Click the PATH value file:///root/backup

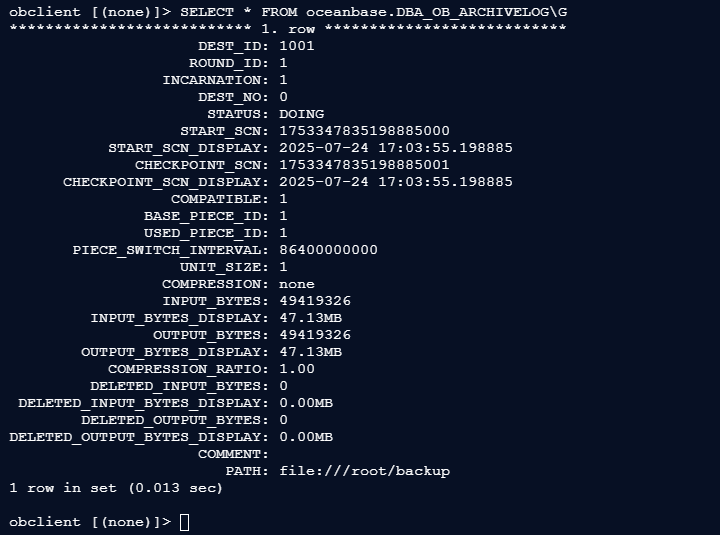pyautogui.click(x=365, y=471)
